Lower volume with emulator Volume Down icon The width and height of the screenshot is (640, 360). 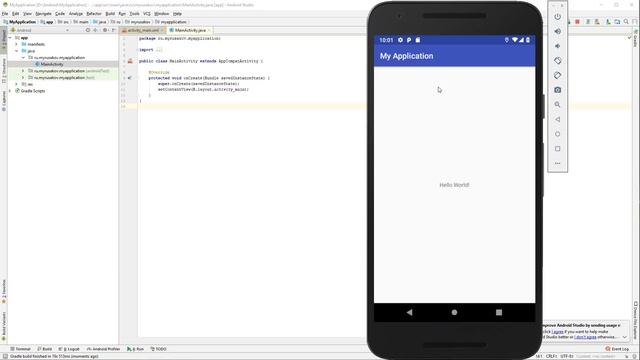click(558, 46)
